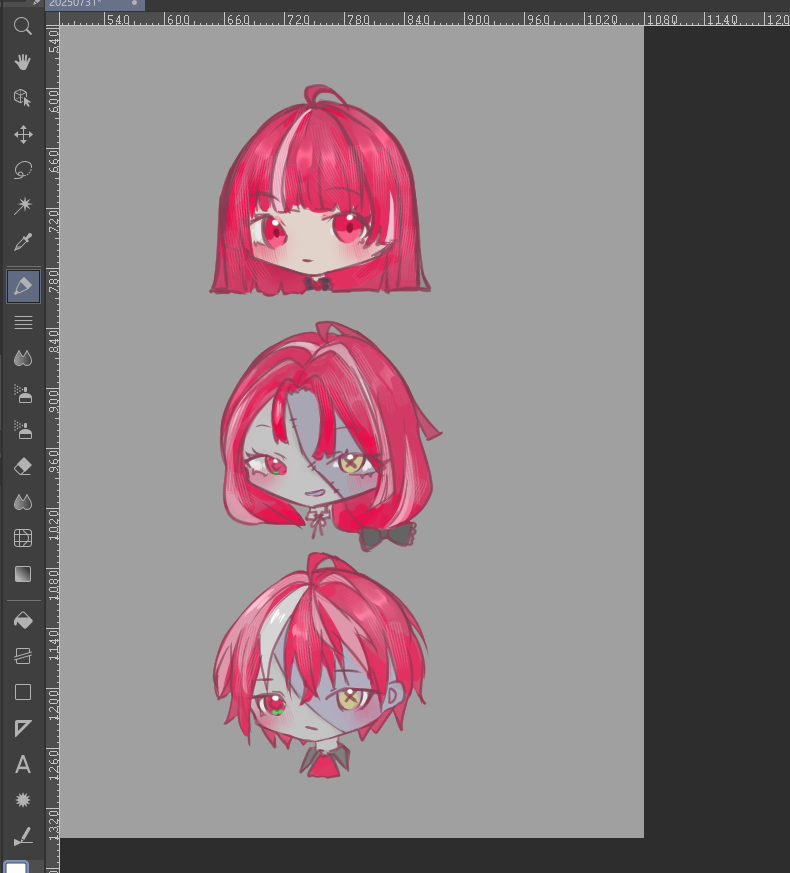Select the Hand move-canvas tool

pos(23,62)
